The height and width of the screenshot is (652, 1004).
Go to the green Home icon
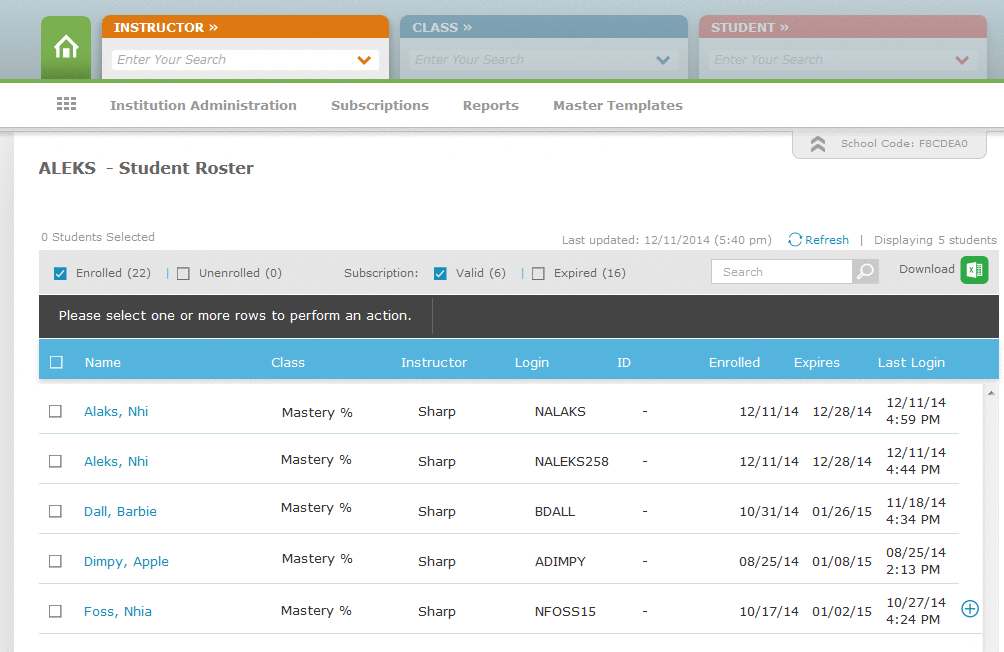tap(66, 47)
